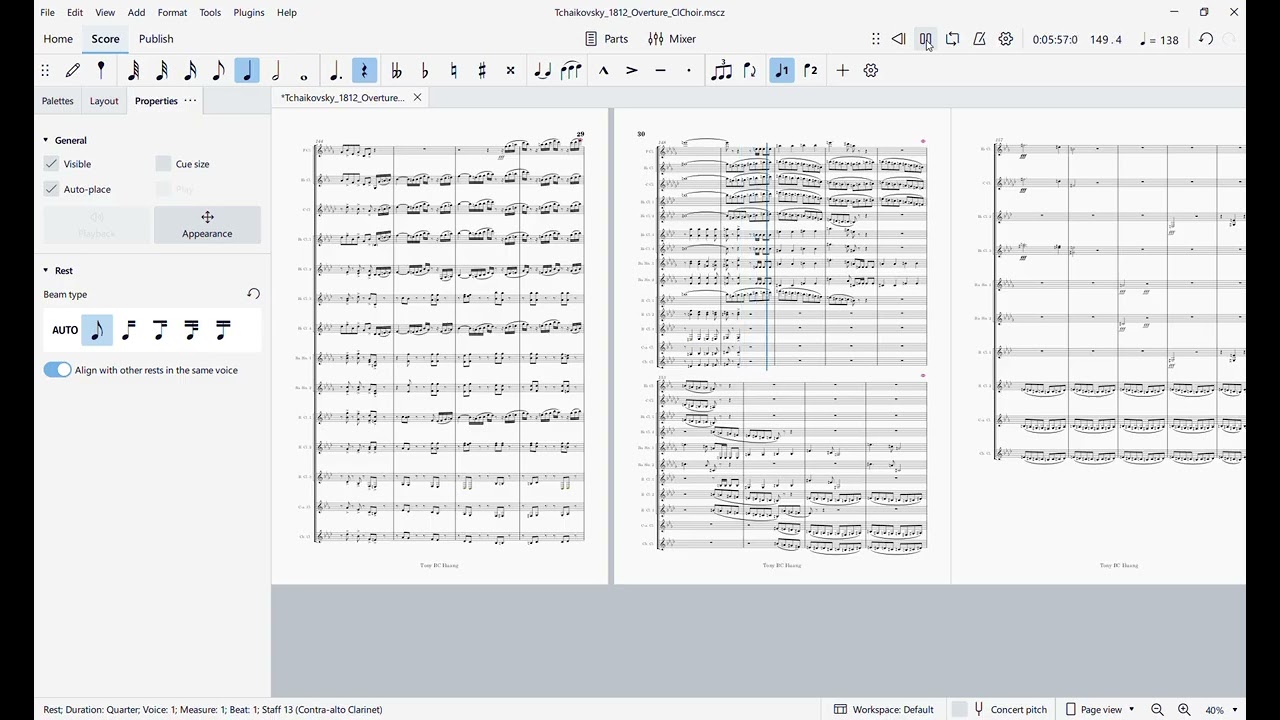Image resolution: width=1280 pixels, height=720 pixels.
Task: Open the Page view dropdown
Action: pyautogui.click(x=1100, y=709)
